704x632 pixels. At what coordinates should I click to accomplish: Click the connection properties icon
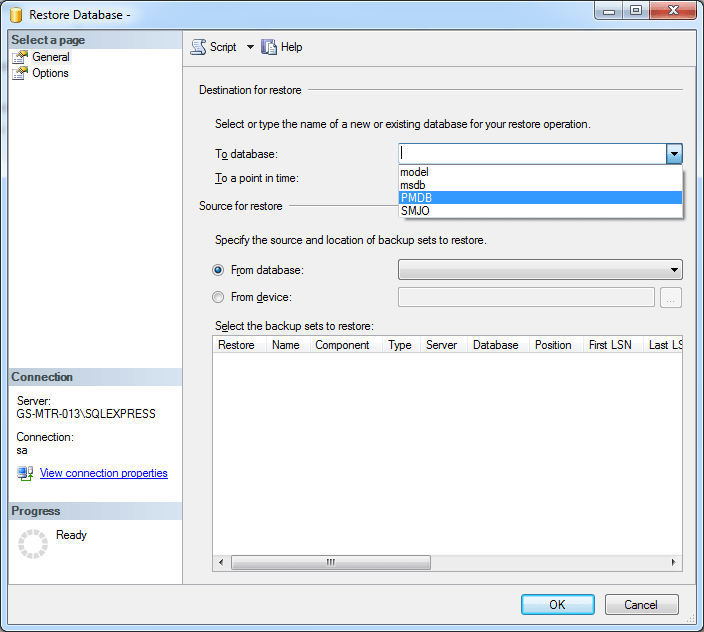point(25,473)
